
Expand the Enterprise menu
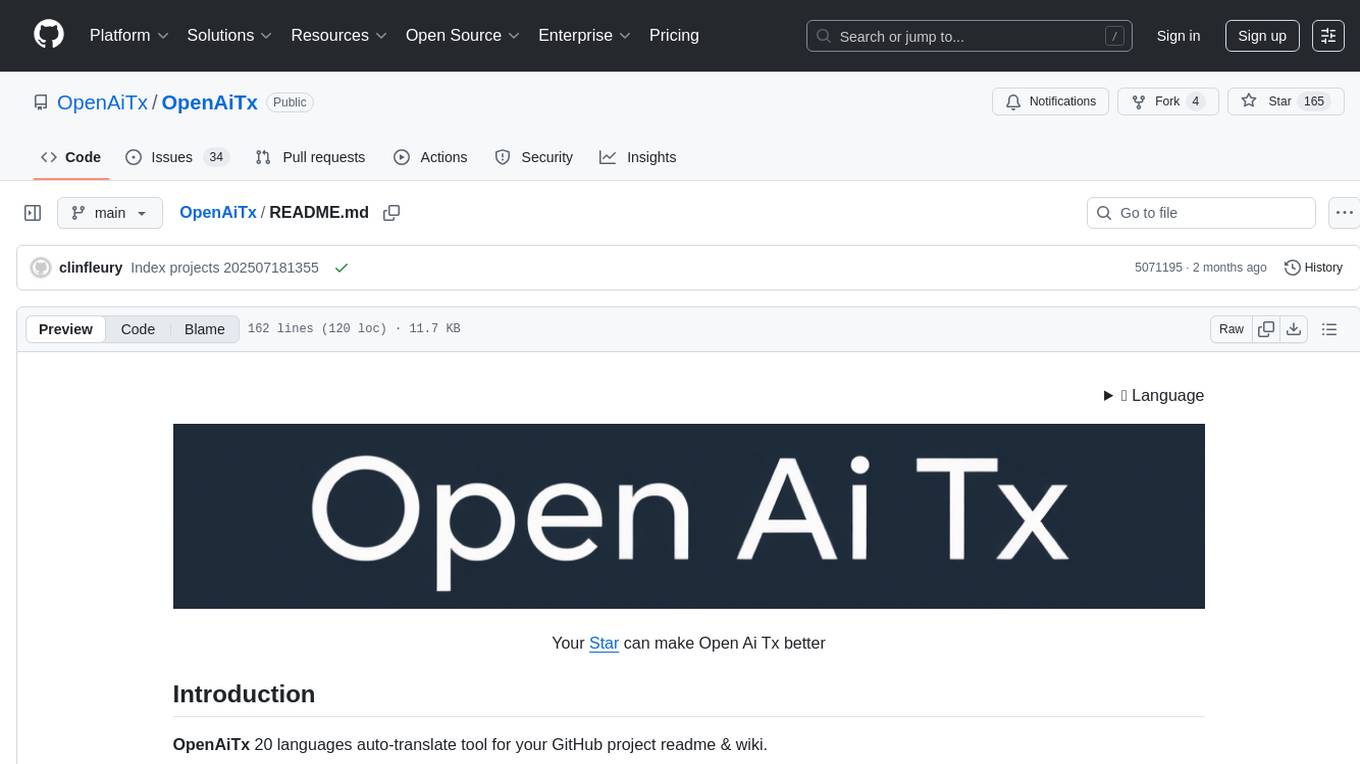[584, 35]
